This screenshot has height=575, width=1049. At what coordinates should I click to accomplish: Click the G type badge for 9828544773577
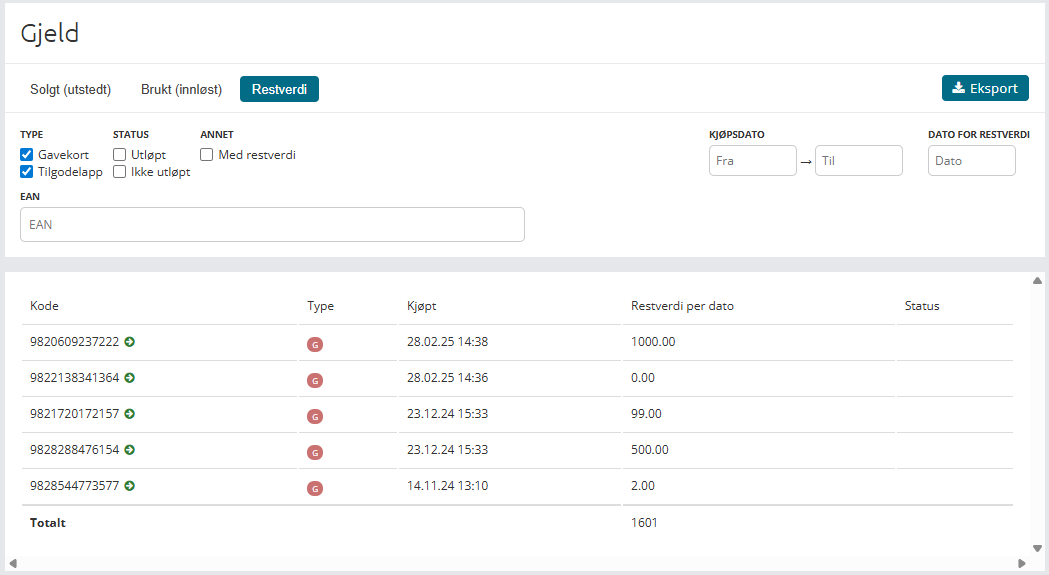click(315, 488)
